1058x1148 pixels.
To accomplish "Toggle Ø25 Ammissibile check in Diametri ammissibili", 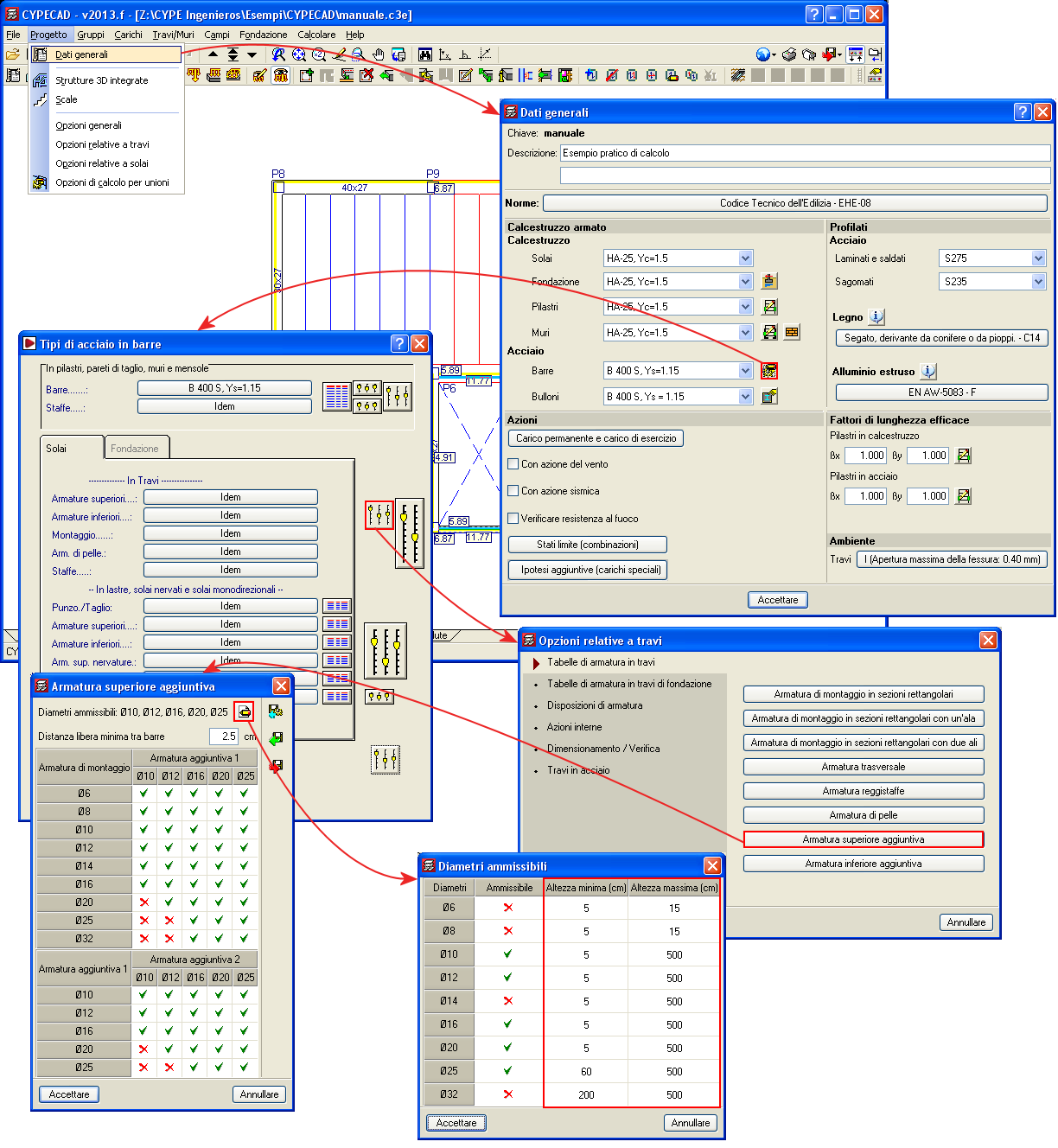I will tap(508, 1071).
